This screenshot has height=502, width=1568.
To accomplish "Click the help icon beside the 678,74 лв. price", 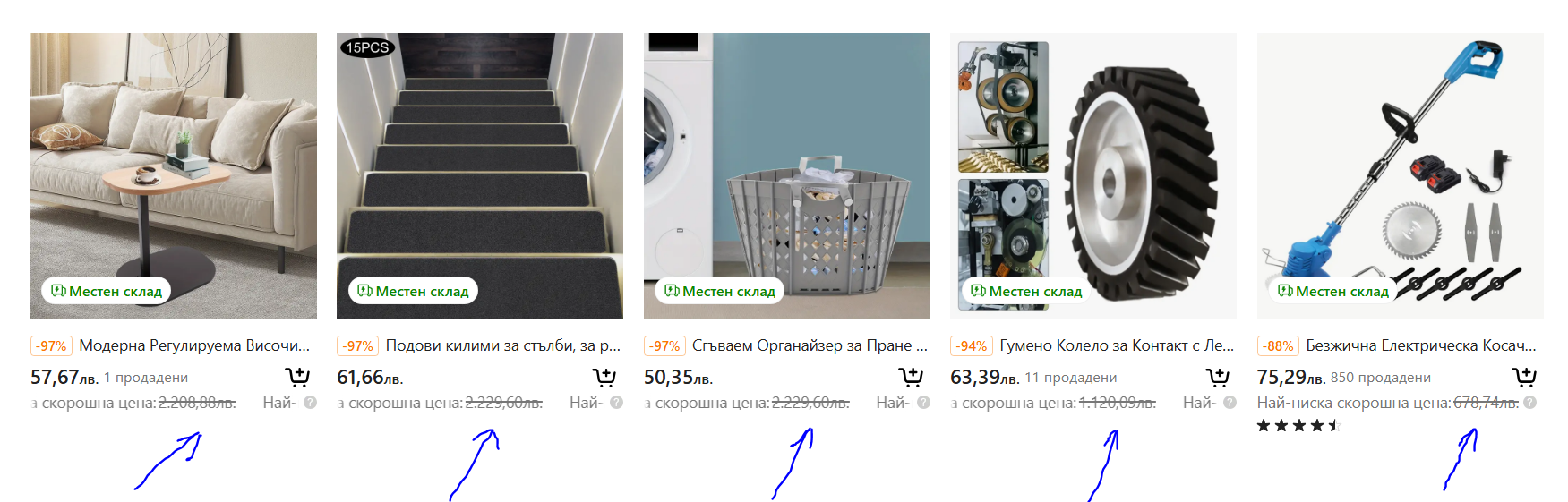I will coord(1530,403).
